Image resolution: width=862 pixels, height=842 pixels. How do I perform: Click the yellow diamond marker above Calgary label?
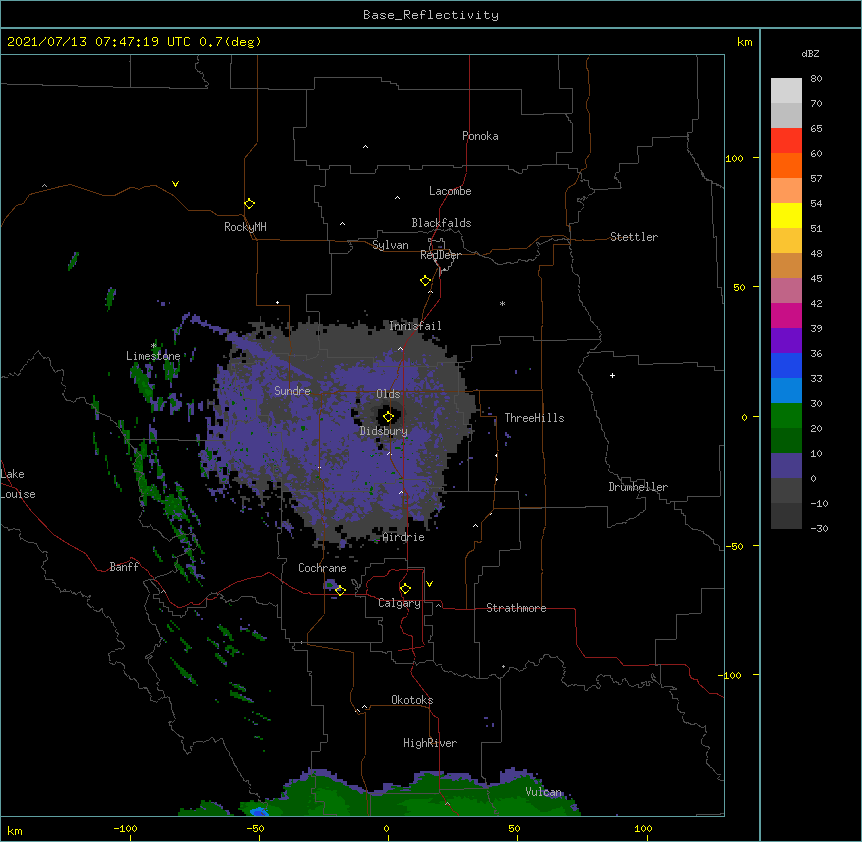coord(405,588)
